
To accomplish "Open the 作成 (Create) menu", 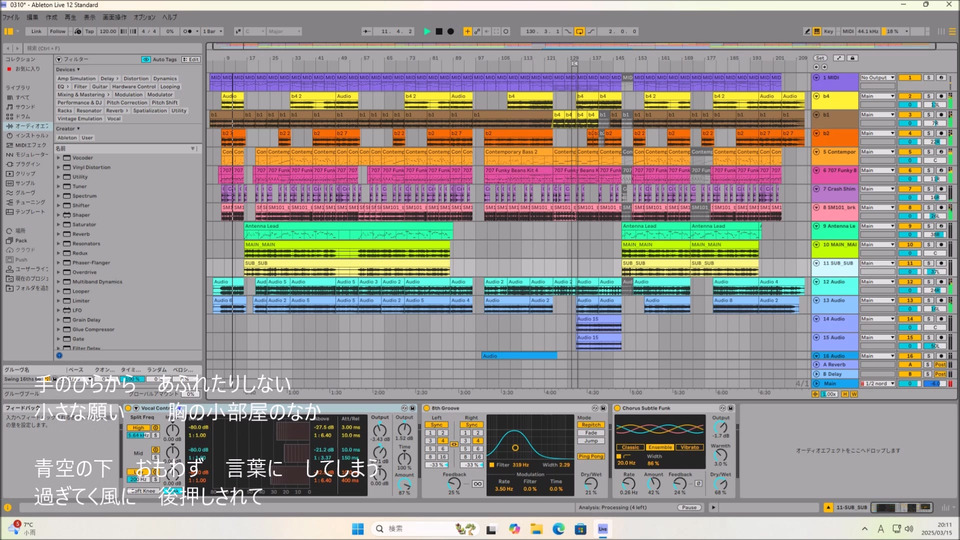I will coord(51,17).
